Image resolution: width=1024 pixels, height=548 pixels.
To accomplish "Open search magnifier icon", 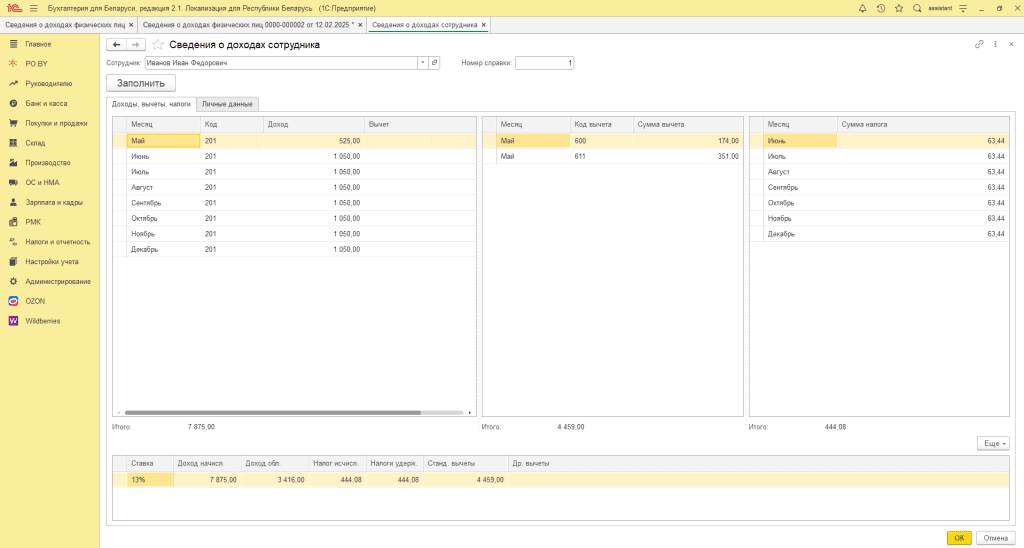I will (x=917, y=8).
